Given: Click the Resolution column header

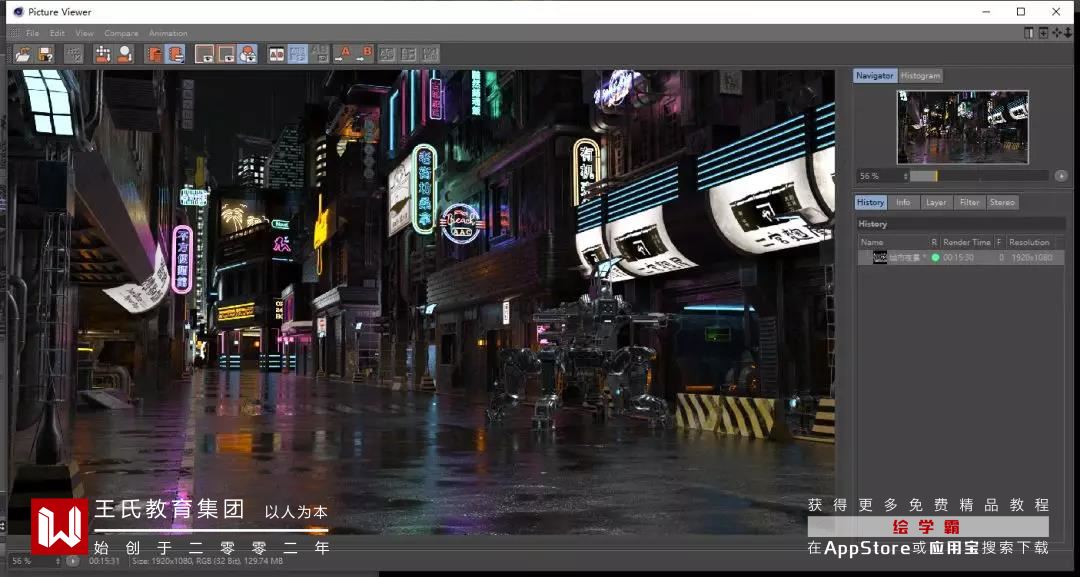Looking at the screenshot, I should 1030,242.
